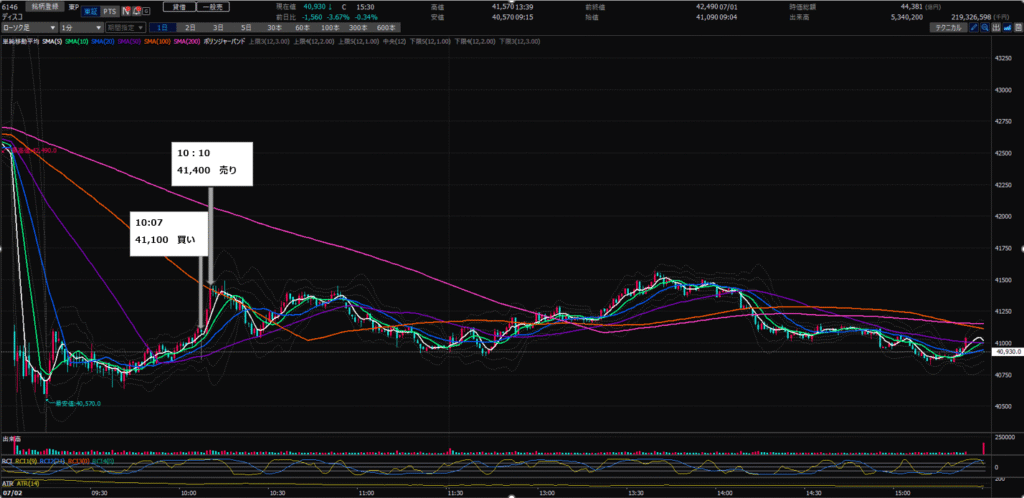Image resolution: width=1024 pixels, height=498 pixels.
Task: Click the 最安値 40,570.0 marker label
Action: (x=76, y=403)
